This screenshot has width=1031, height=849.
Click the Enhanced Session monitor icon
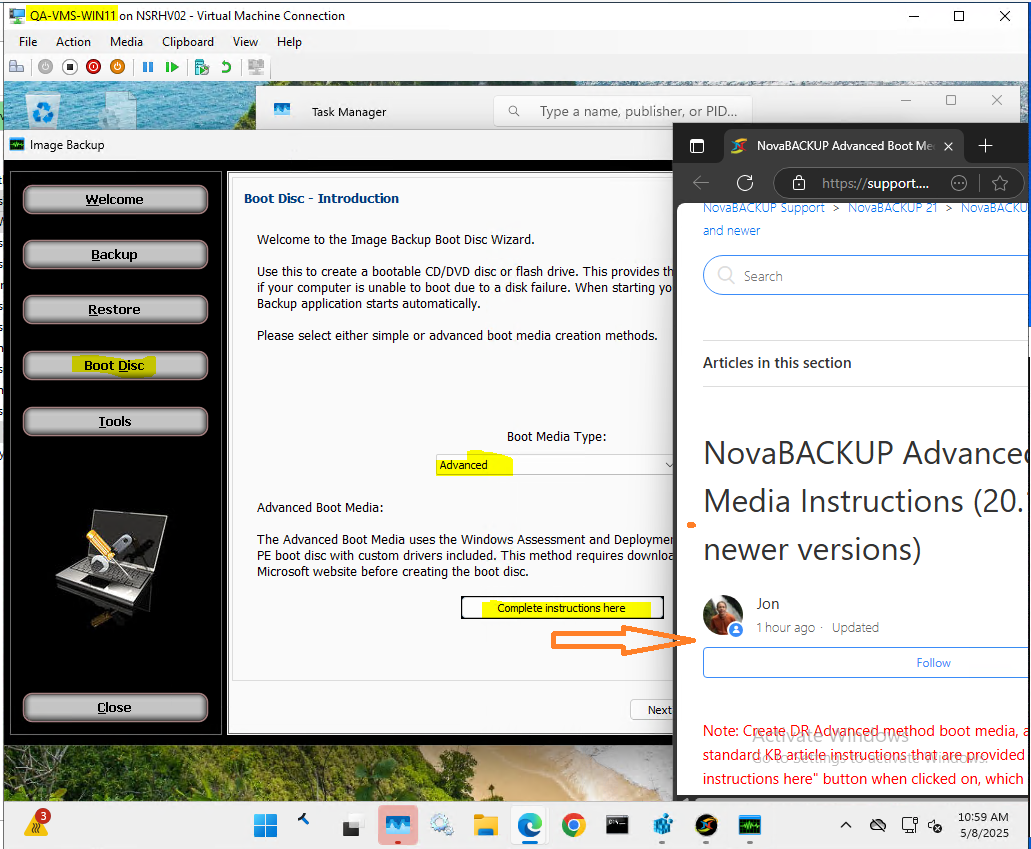[x=256, y=66]
